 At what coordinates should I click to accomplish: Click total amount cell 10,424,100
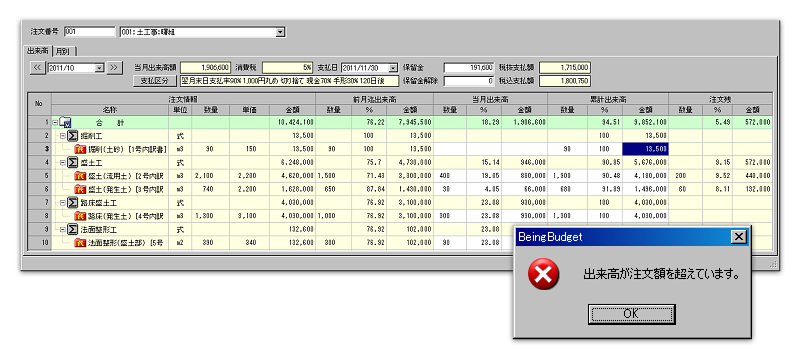(x=293, y=122)
